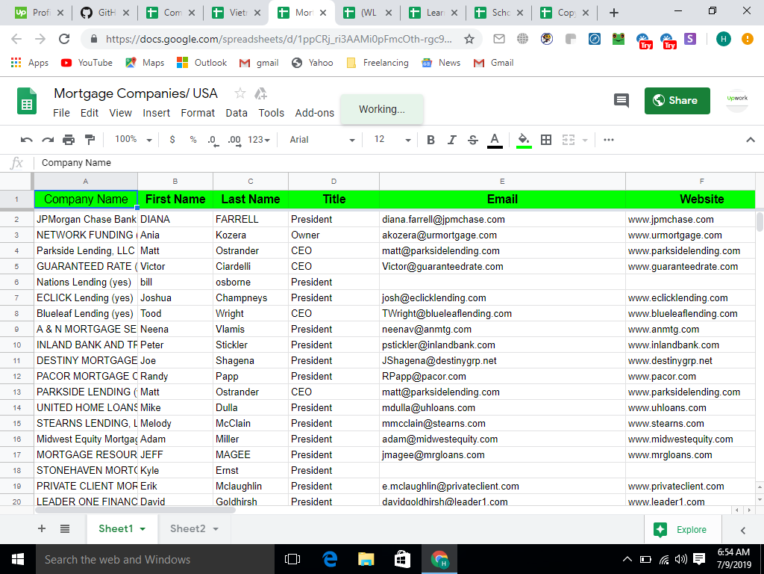Select cell diana.farrell@jpmchase.com
The width and height of the screenshot is (764, 574).
click(x=502, y=219)
